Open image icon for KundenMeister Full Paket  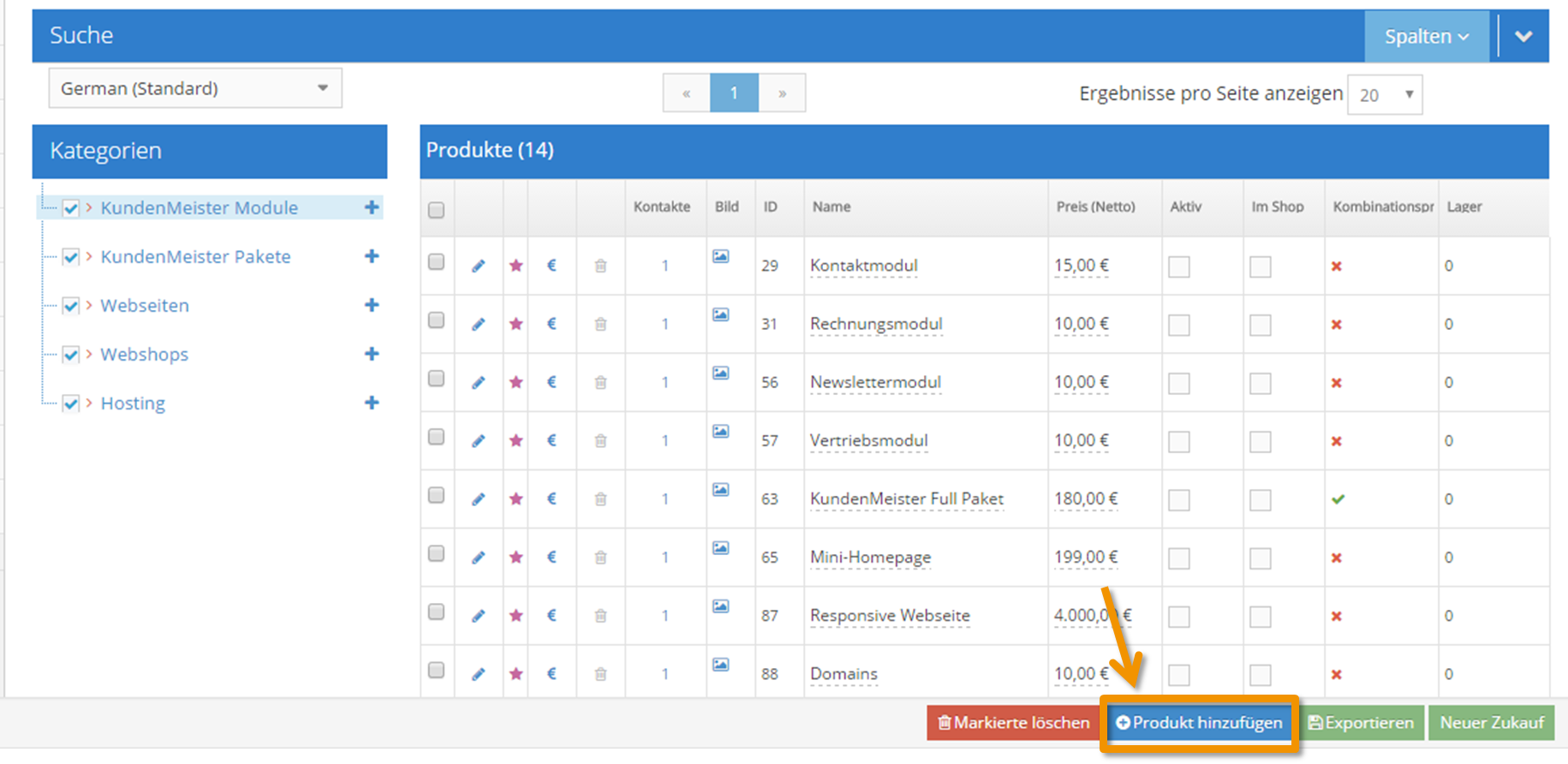(x=721, y=490)
